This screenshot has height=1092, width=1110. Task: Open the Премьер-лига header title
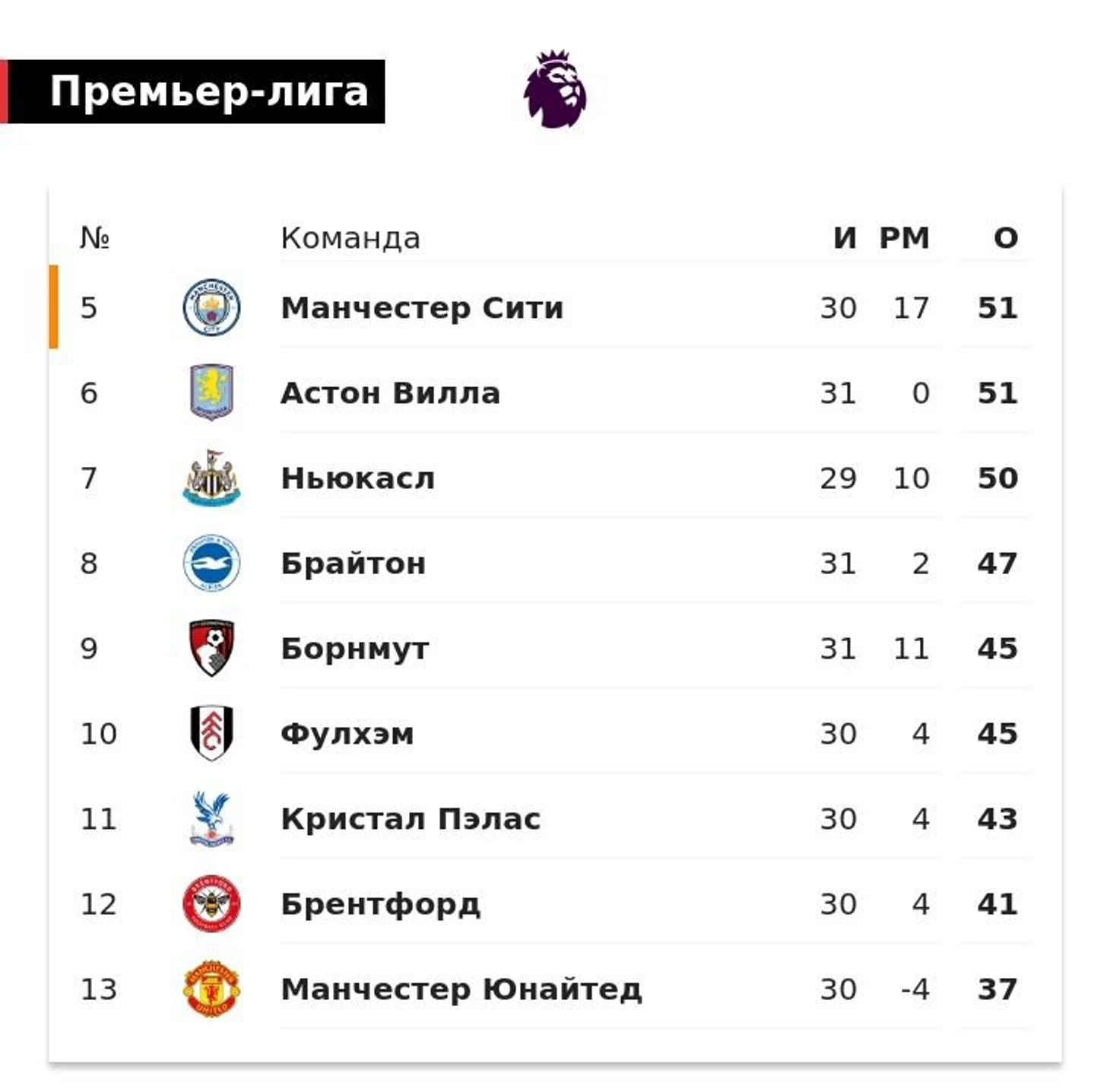pyautogui.click(x=208, y=91)
